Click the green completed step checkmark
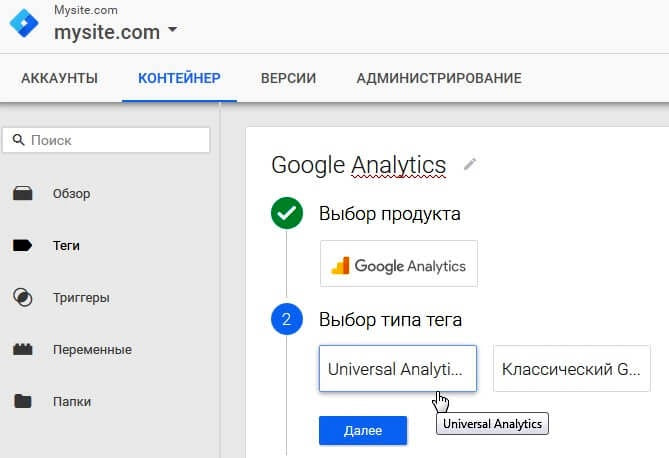Image resolution: width=669 pixels, height=458 pixels. tap(286, 213)
